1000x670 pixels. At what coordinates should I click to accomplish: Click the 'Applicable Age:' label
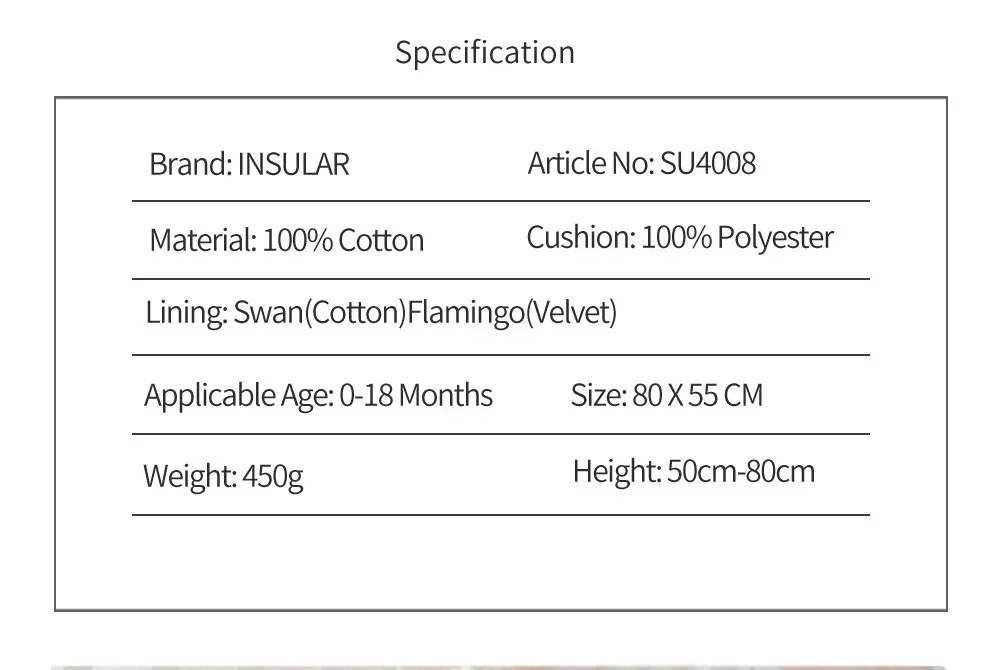(238, 395)
